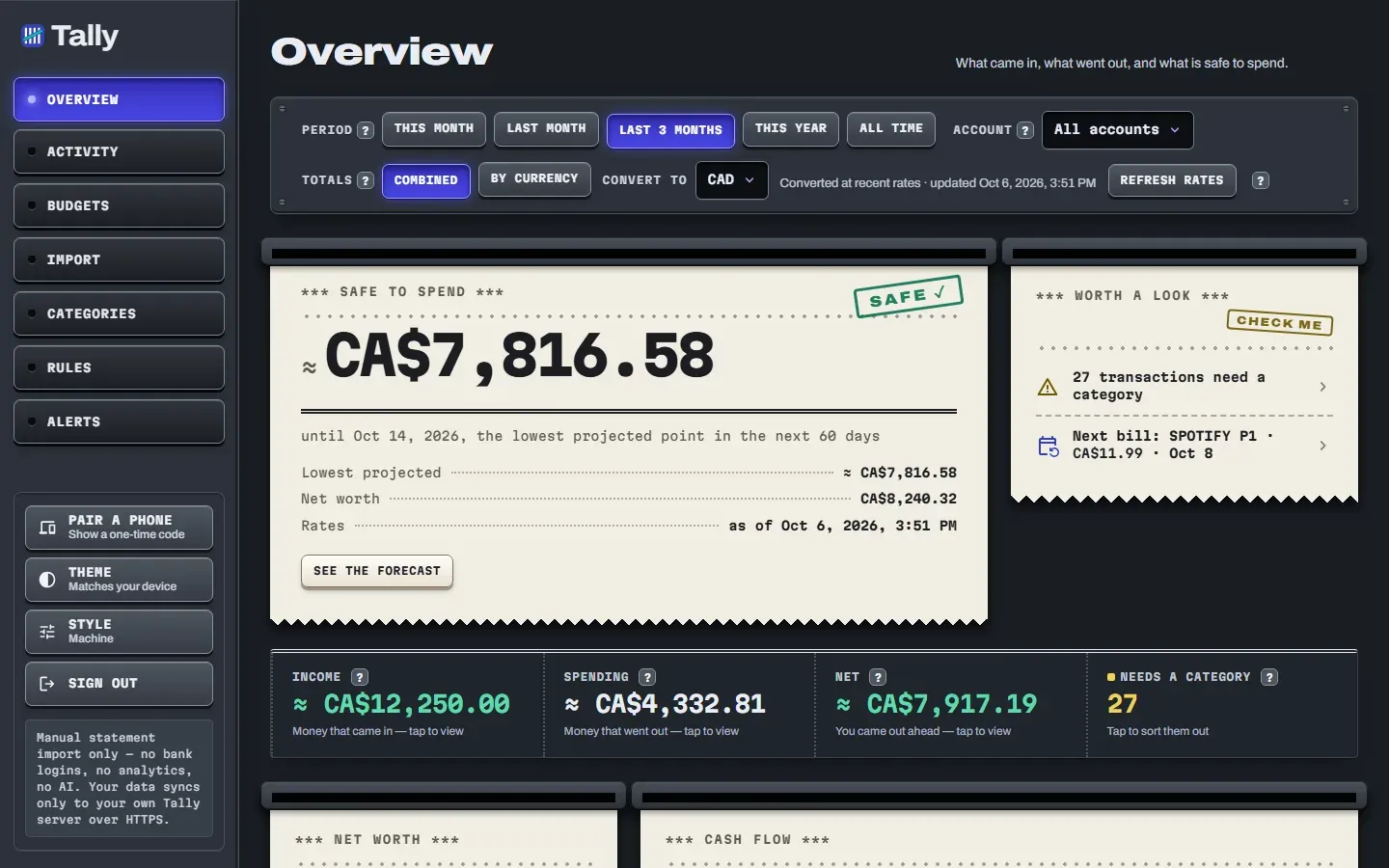Select the This Year period

tap(791, 129)
